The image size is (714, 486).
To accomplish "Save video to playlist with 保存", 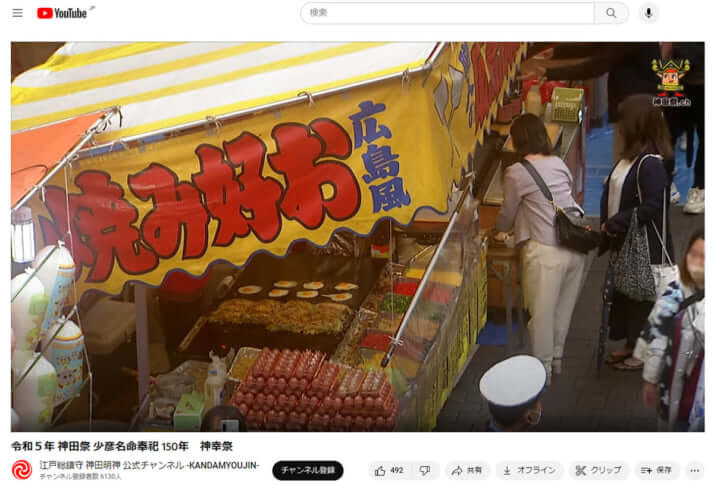I will pyautogui.click(x=656, y=470).
